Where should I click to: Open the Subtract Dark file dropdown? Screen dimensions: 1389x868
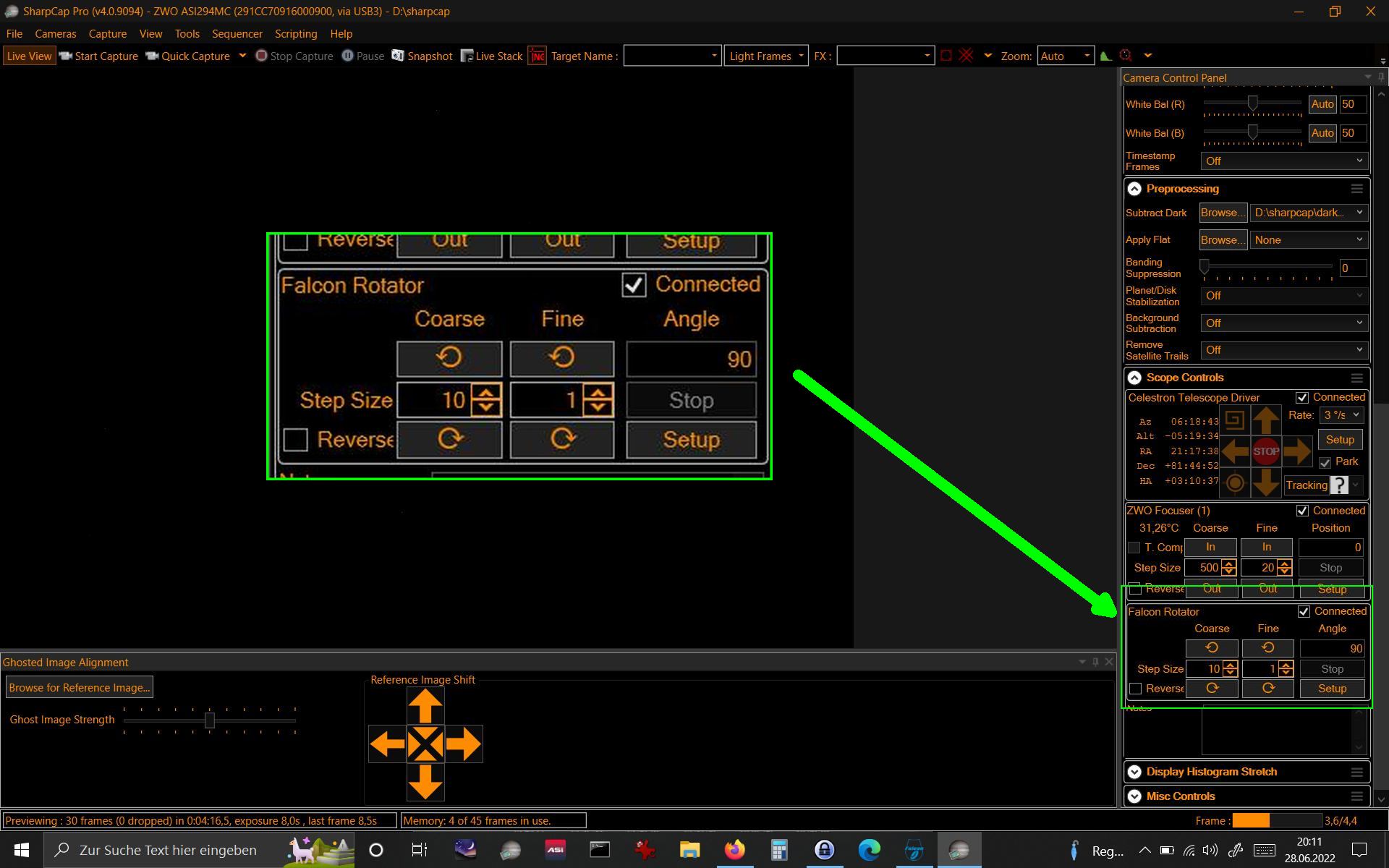pyautogui.click(x=1308, y=213)
